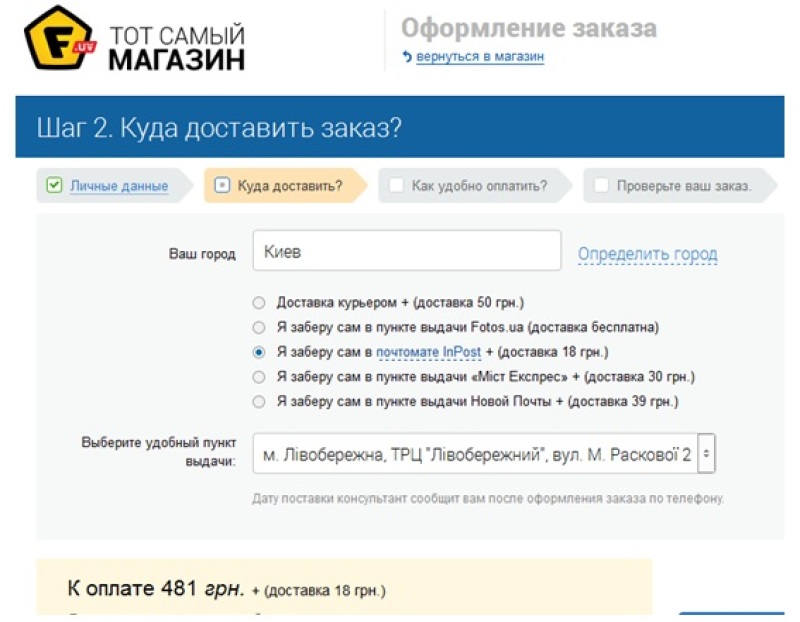Image resolution: width=800 pixels, height=622 pixels.
Task: Open the почтомате InPost hyperlink
Action: click(x=428, y=352)
